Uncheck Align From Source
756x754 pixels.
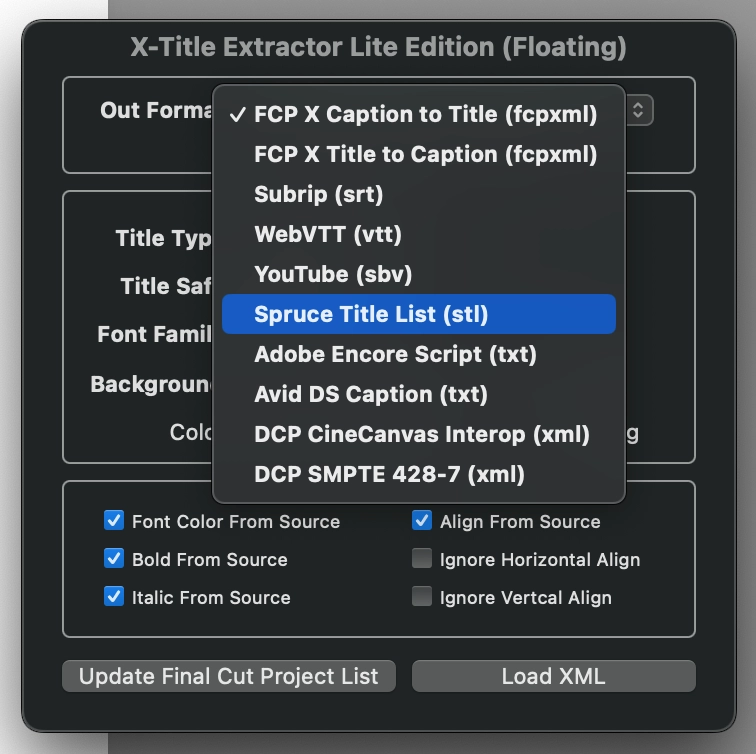[x=422, y=521]
